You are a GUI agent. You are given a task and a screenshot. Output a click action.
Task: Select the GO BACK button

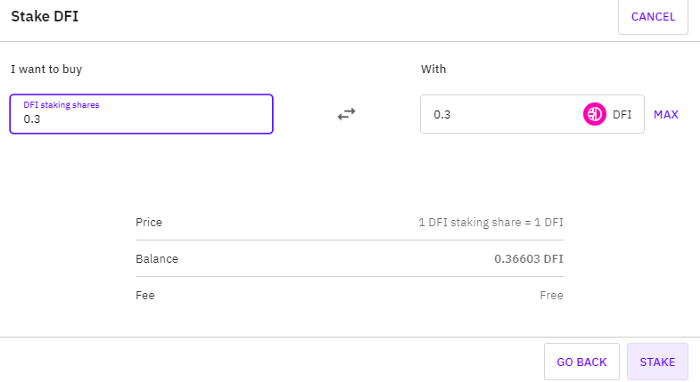(582, 362)
